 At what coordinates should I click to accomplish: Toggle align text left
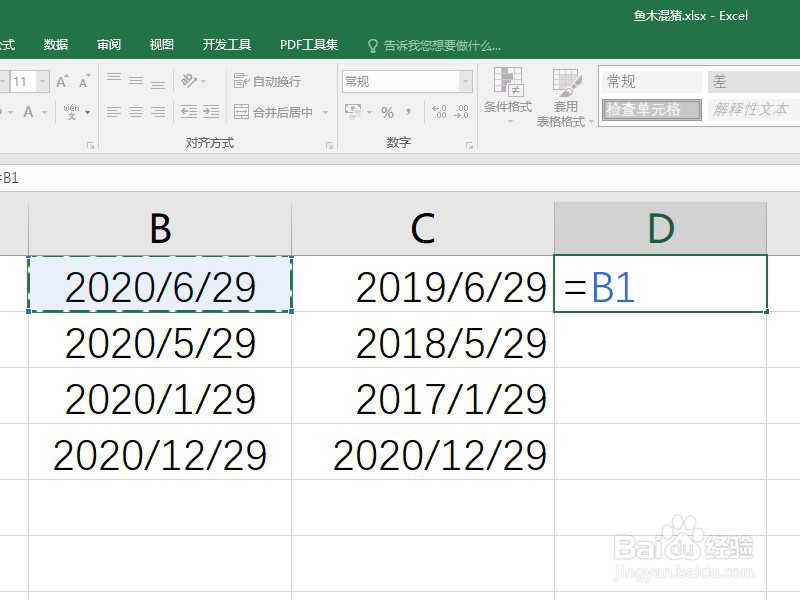(x=114, y=112)
